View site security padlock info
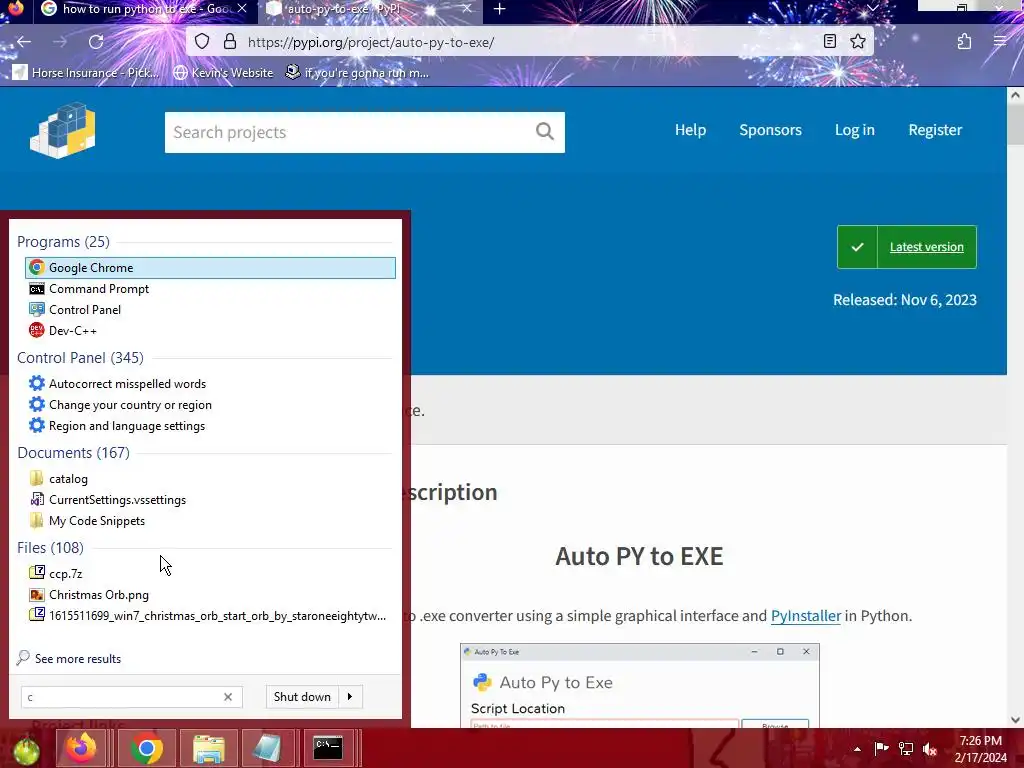The image size is (1024, 768). [230, 42]
